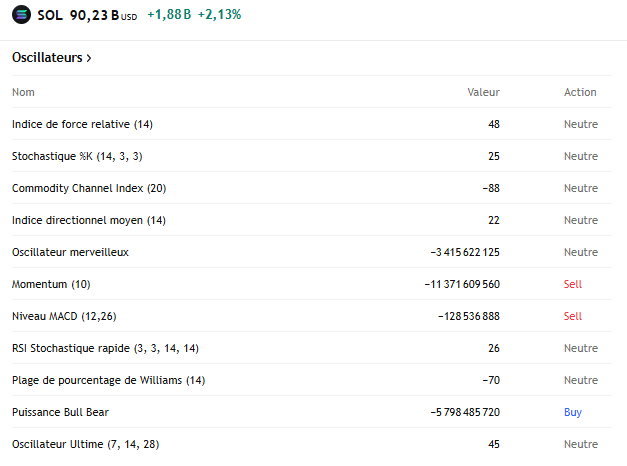This screenshot has width=627, height=466.
Task: Click the Solana logo icon
Action: click(x=20, y=15)
